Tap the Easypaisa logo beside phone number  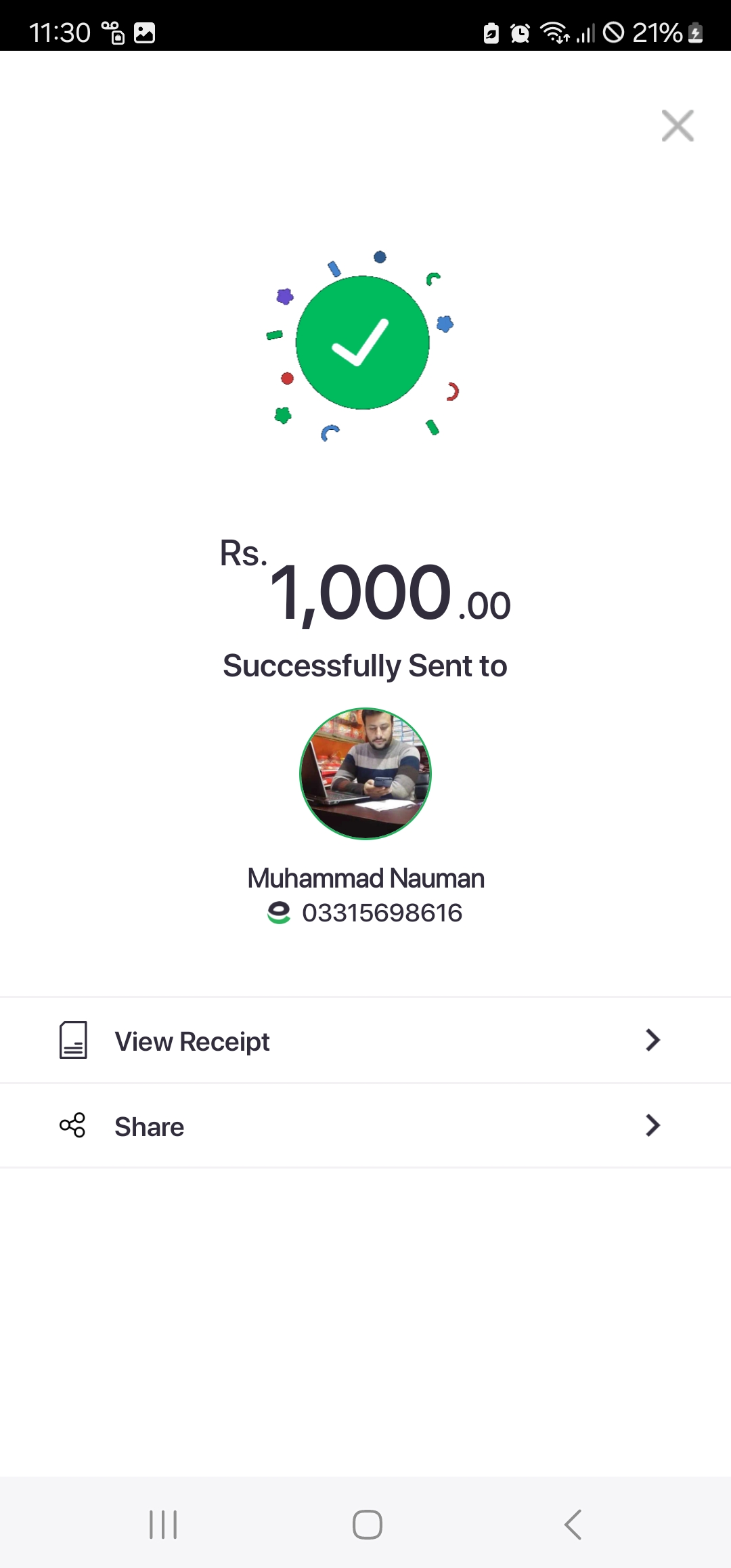pos(279,913)
